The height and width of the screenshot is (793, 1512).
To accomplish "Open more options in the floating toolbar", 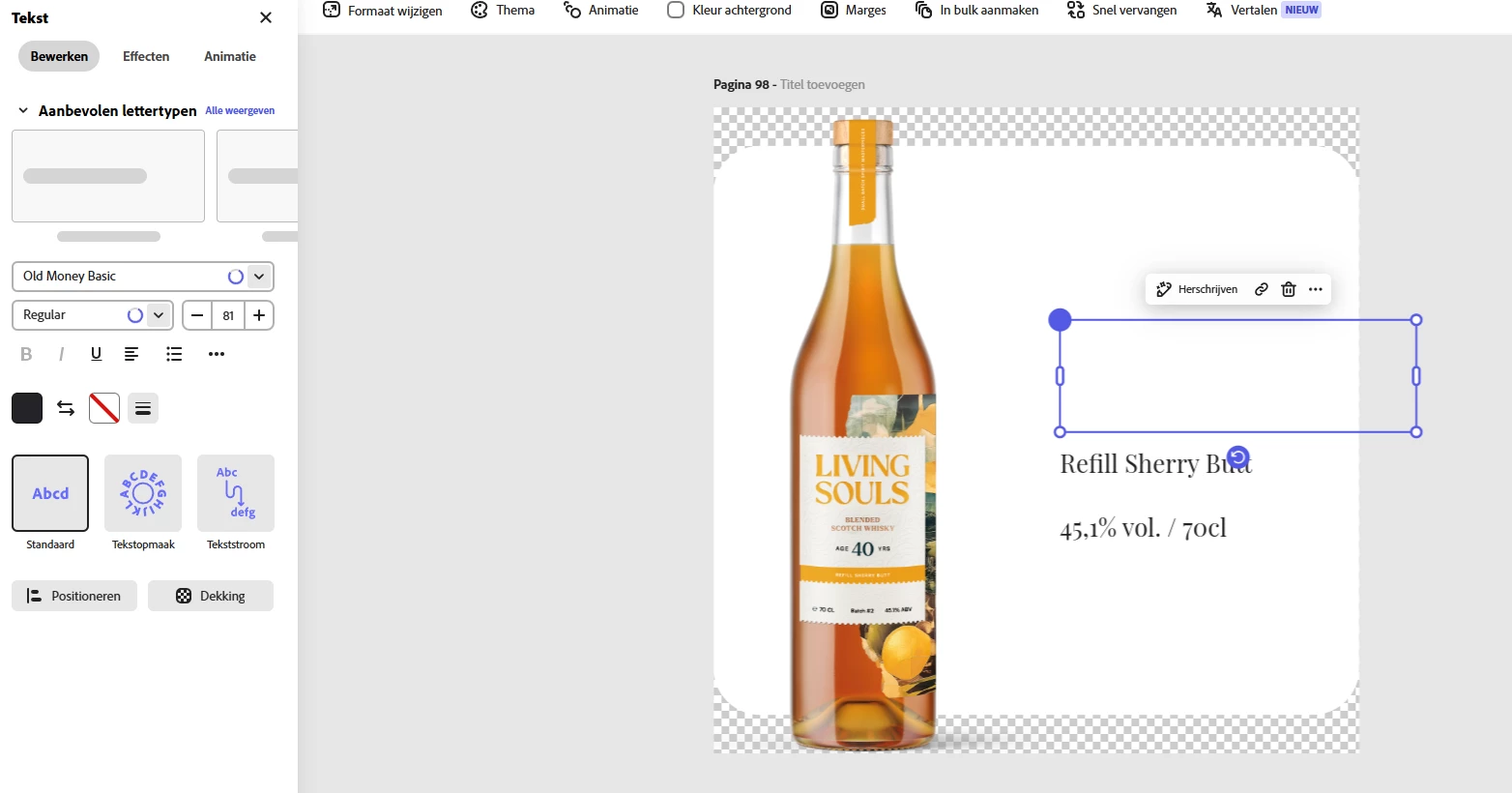I will pyautogui.click(x=1316, y=289).
